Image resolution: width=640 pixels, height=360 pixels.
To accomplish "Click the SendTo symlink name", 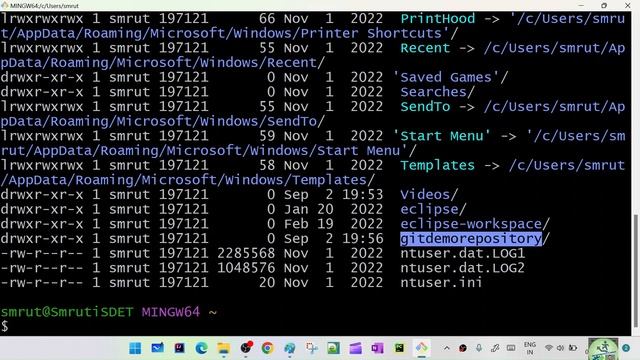I will [425, 107].
